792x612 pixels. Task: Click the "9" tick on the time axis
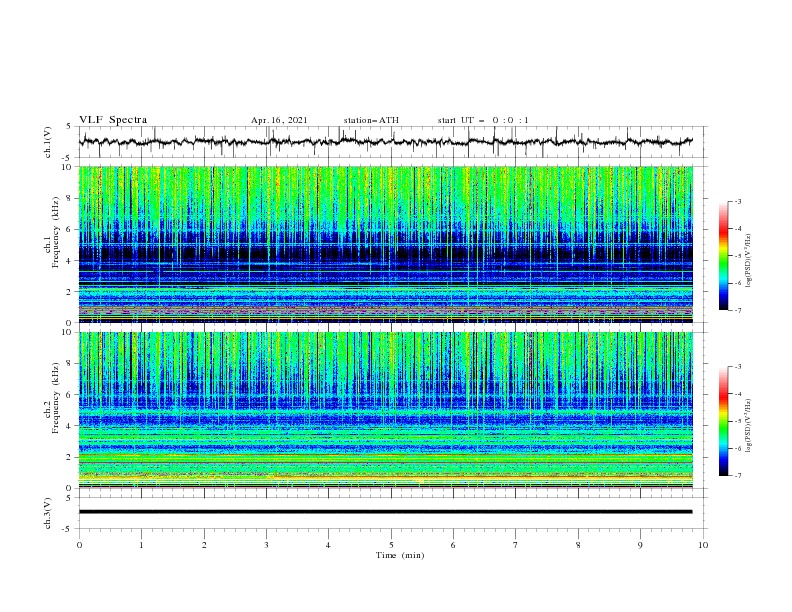[640, 545]
